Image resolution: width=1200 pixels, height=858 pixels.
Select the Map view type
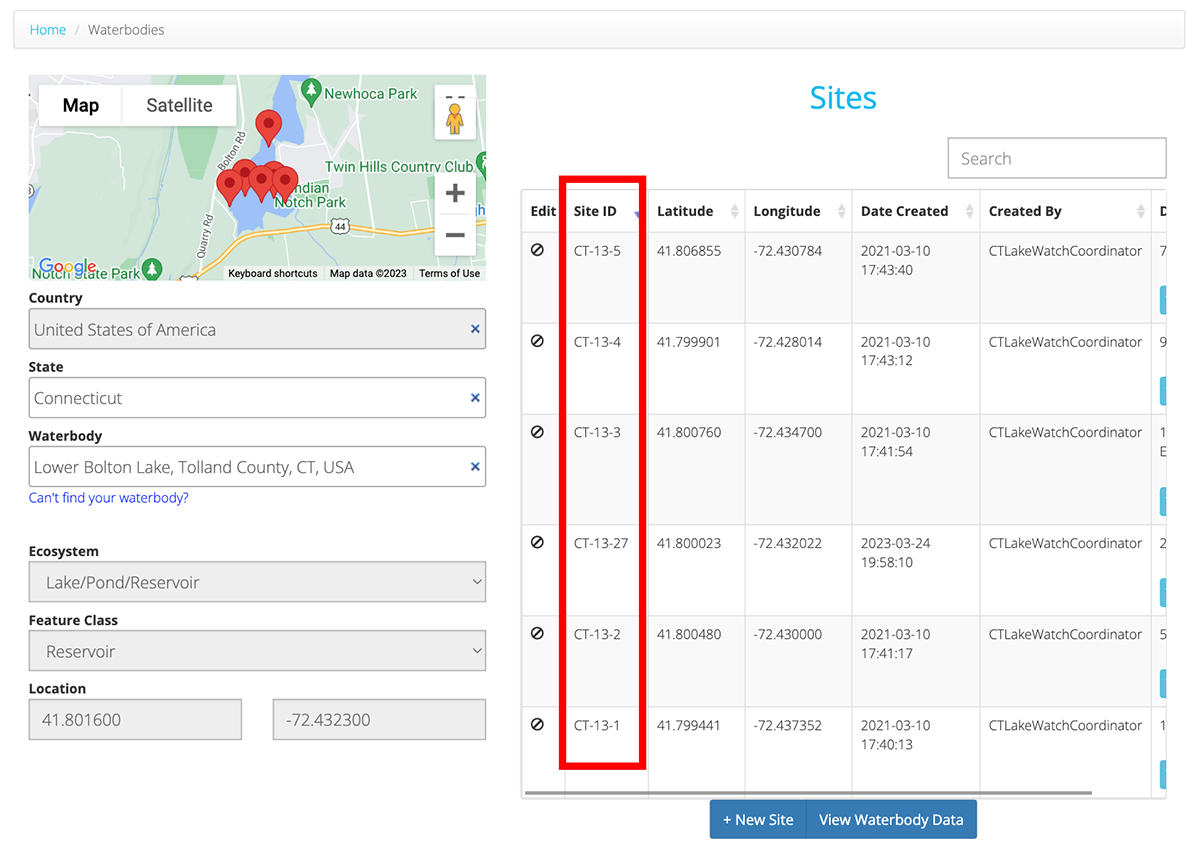point(81,105)
